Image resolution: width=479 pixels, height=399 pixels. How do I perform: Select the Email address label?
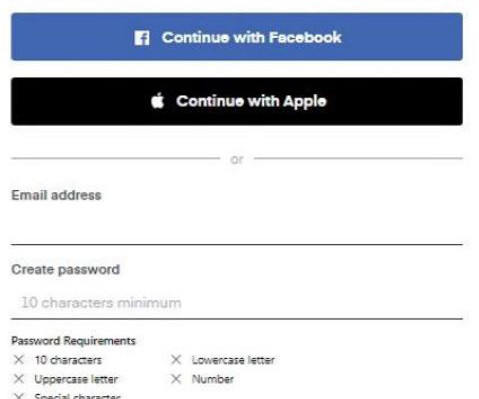pyautogui.click(x=56, y=195)
